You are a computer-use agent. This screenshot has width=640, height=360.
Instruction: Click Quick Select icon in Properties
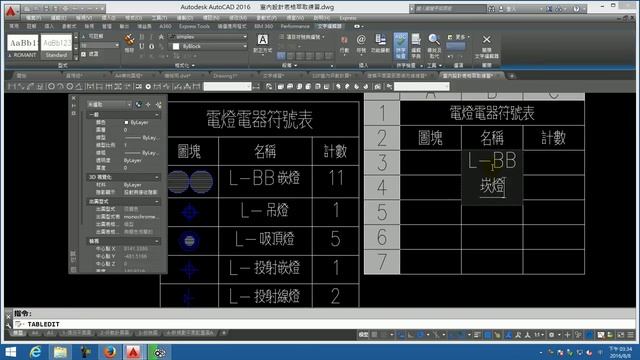(x=159, y=105)
